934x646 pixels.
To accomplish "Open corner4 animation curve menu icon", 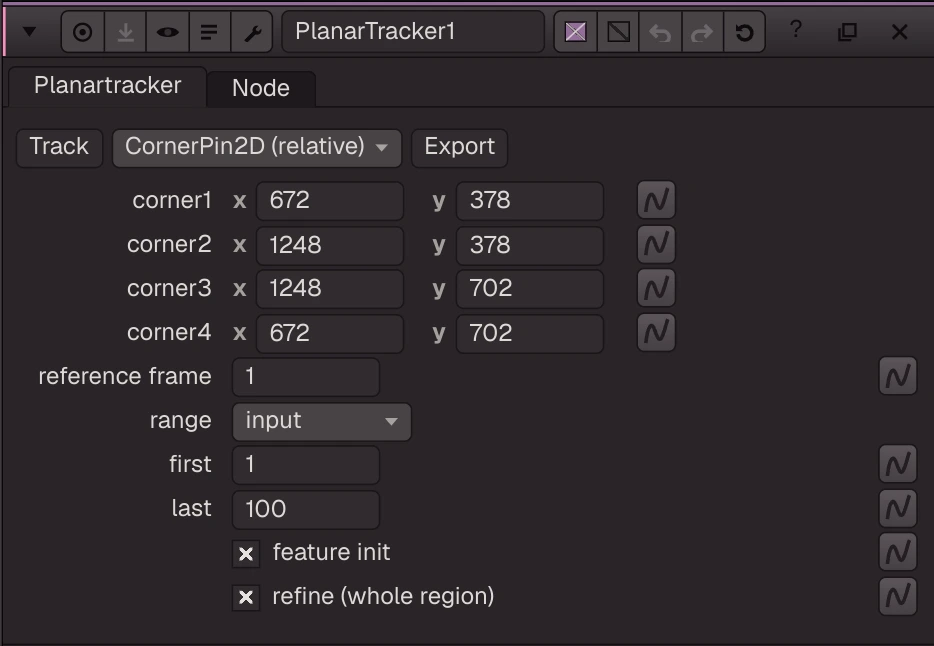I will pyautogui.click(x=656, y=332).
